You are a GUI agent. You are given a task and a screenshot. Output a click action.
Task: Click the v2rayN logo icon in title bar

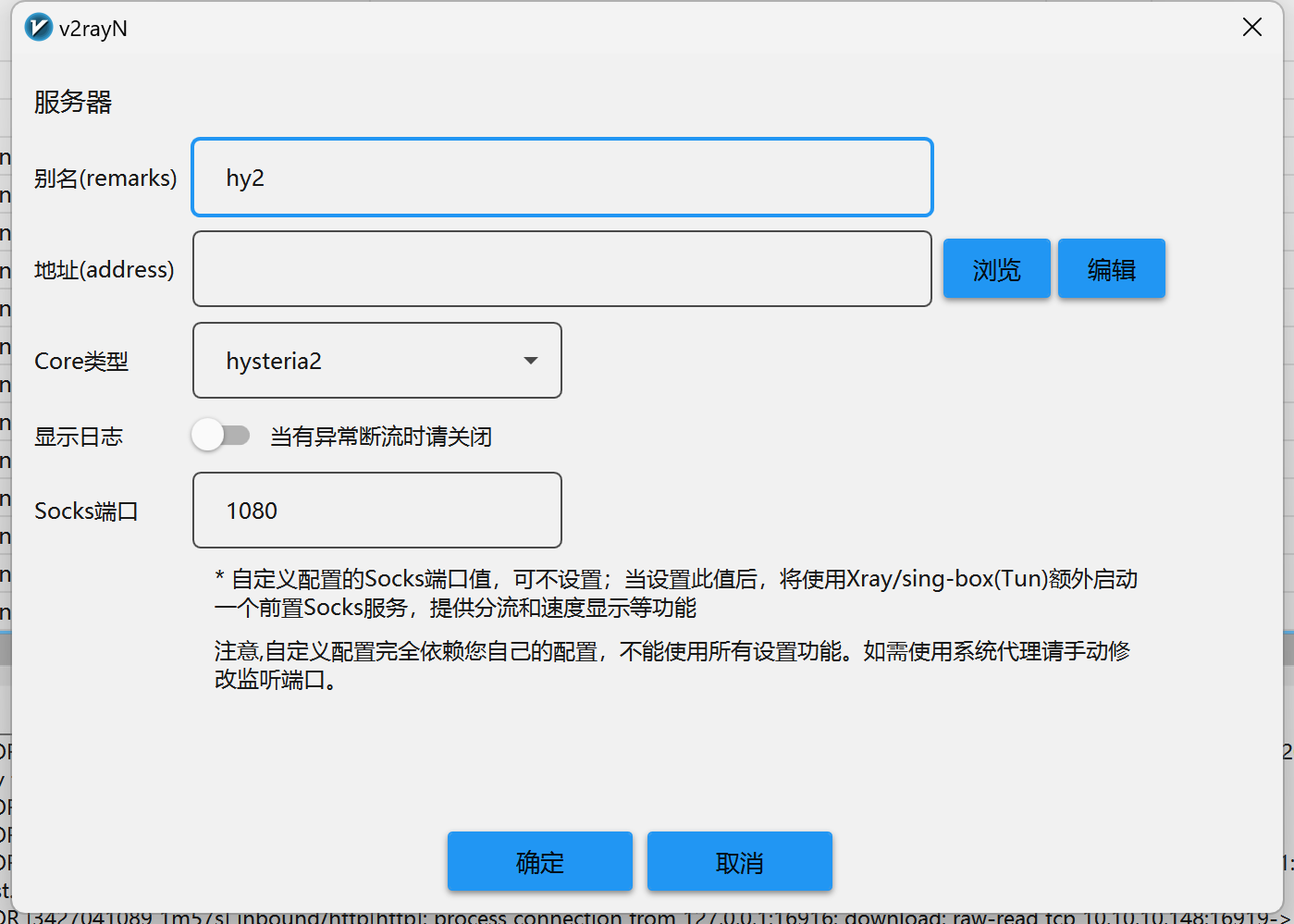(38, 28)
